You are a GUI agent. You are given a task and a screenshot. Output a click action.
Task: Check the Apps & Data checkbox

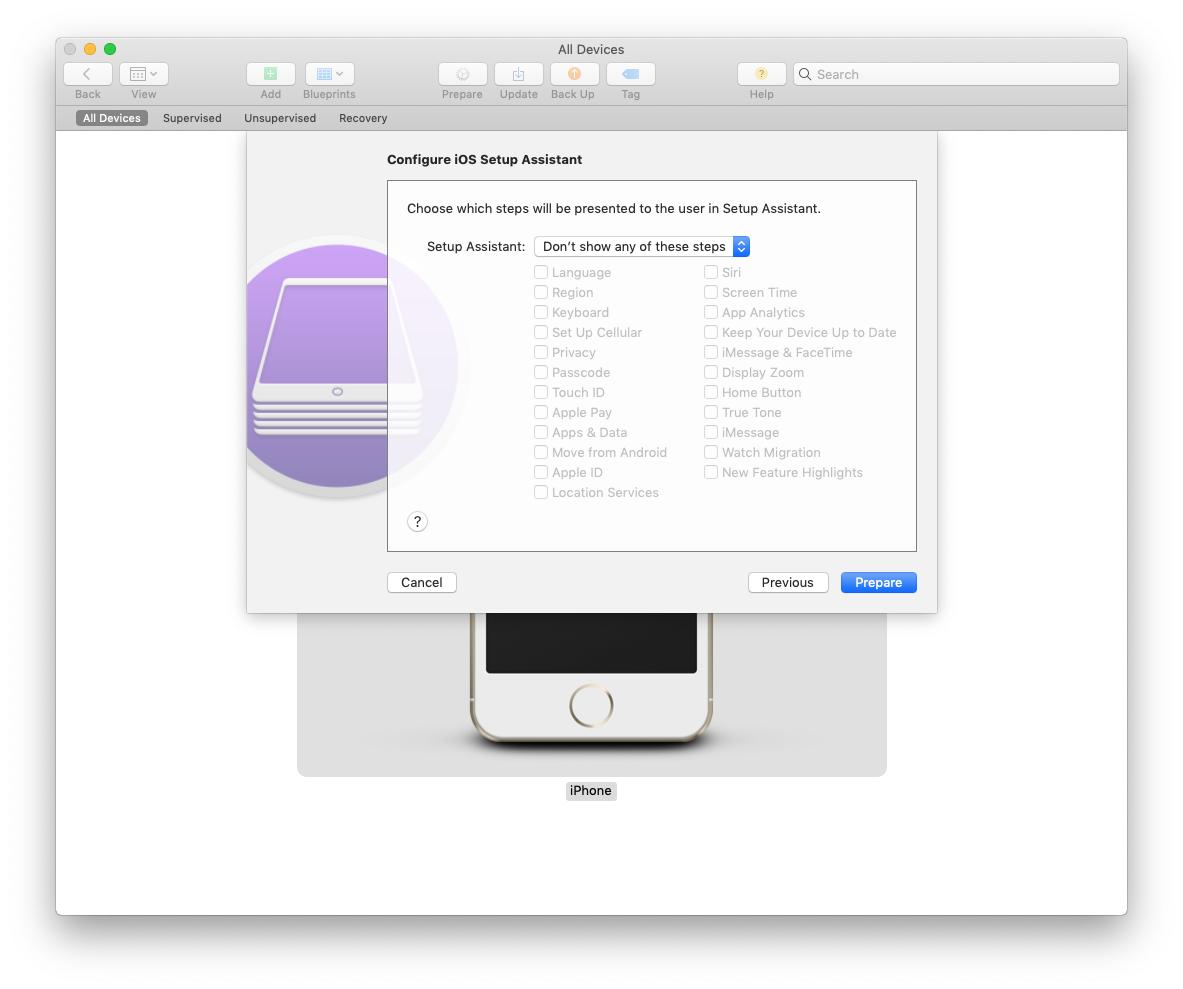(541, 432)
